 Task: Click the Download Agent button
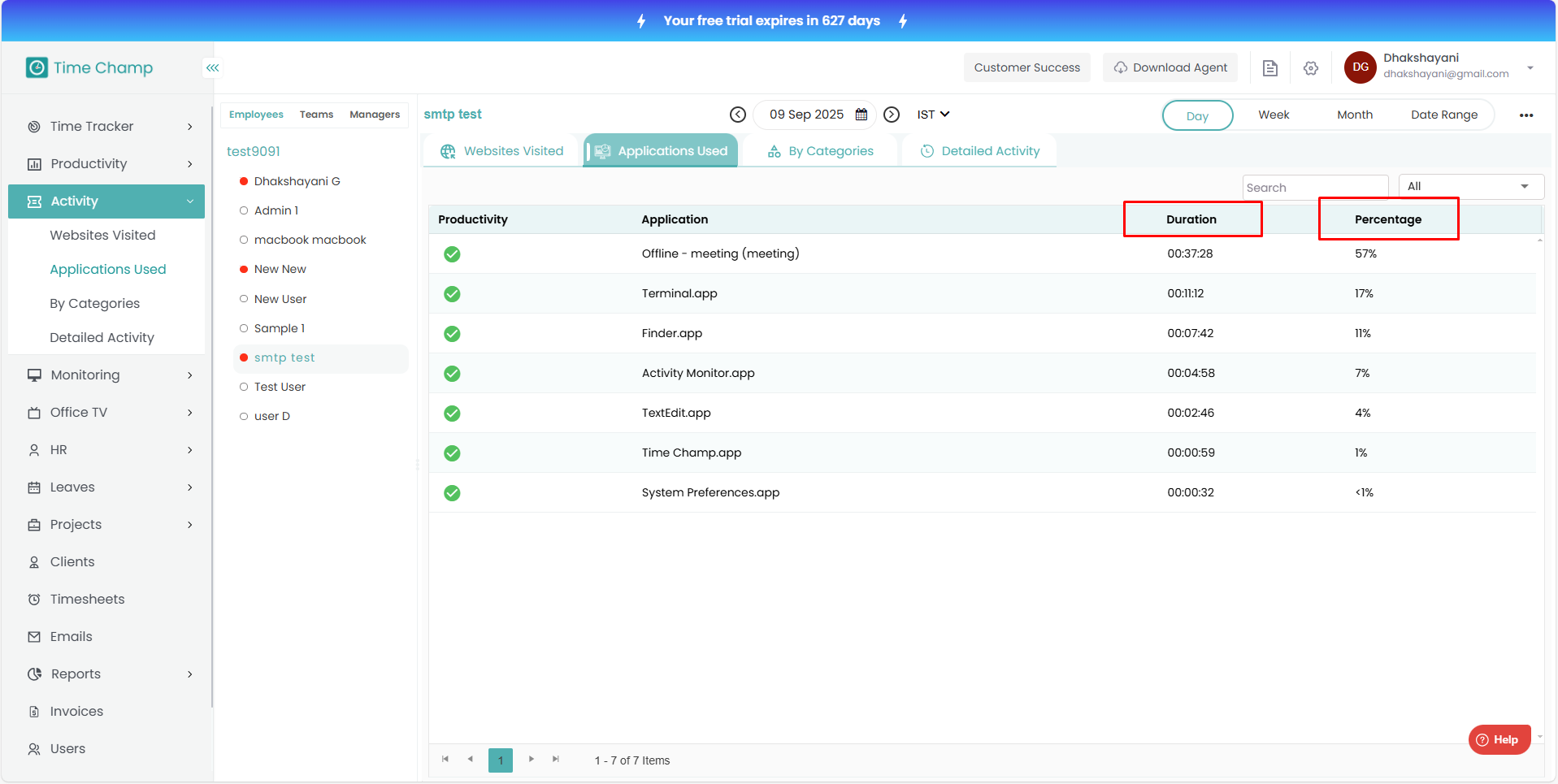1170,67
